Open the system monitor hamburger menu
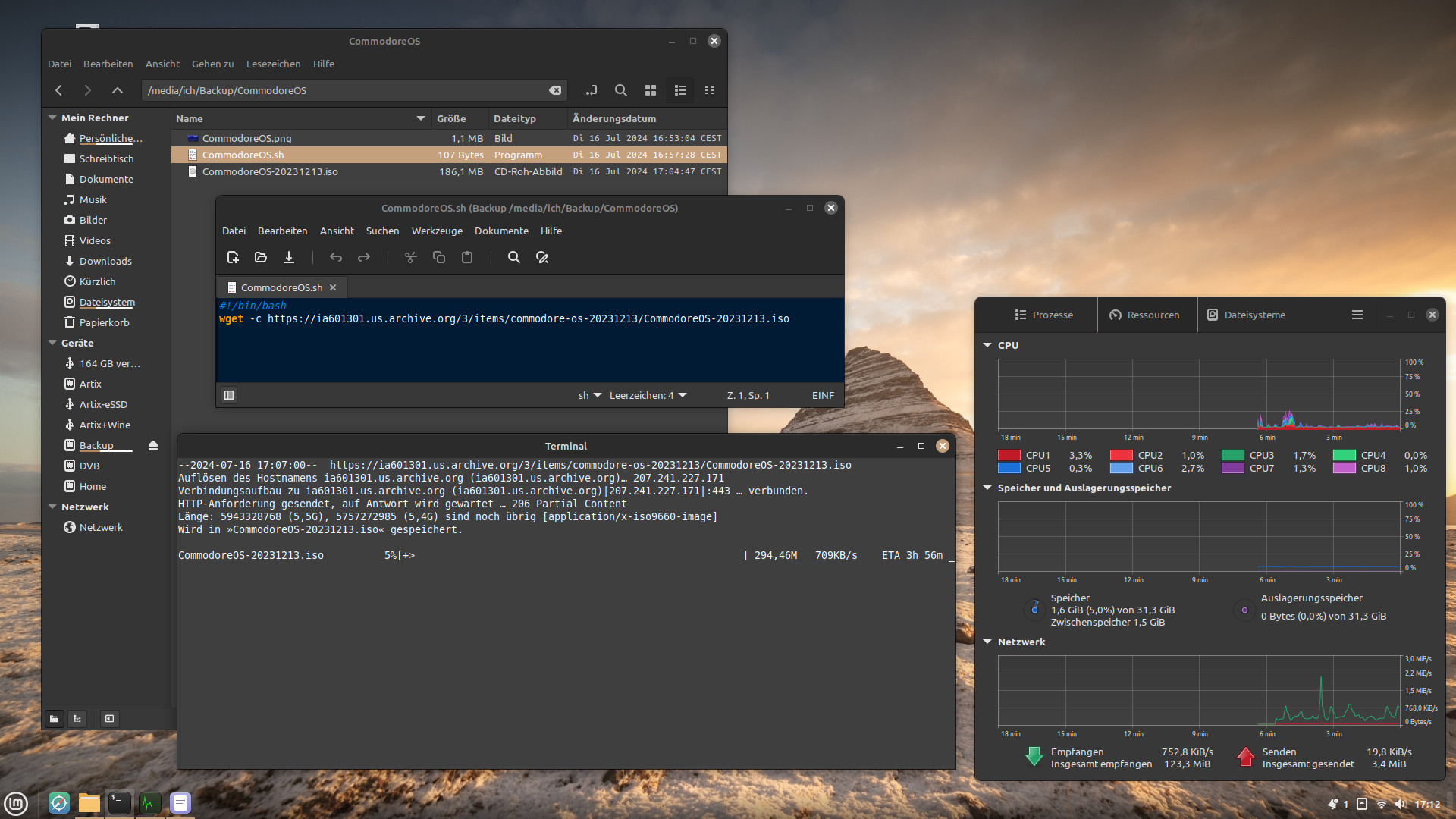This screenshot has width=1456, height=819. pyautogui.click(x=1357, y=315)
